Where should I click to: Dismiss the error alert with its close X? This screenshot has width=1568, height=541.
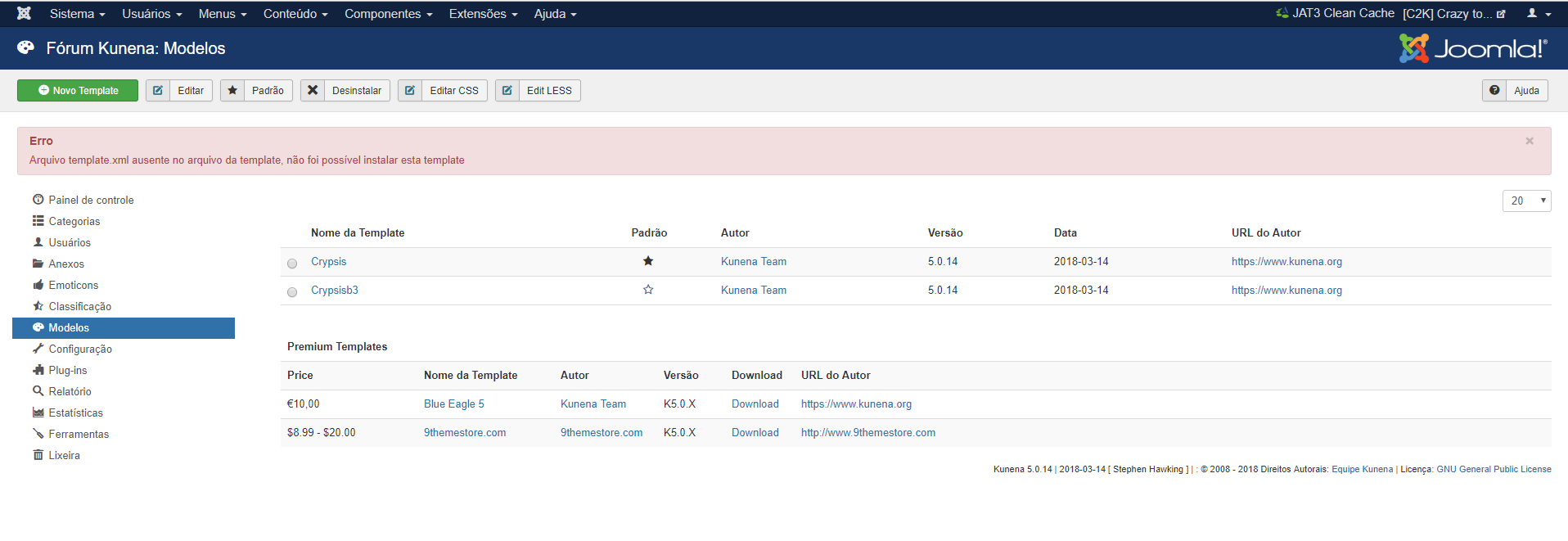tap(1530, 141)
